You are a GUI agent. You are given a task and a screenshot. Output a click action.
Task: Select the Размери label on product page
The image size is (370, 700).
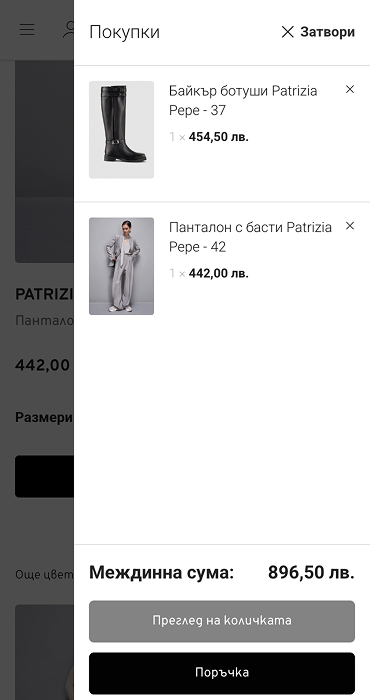point(44,417)
